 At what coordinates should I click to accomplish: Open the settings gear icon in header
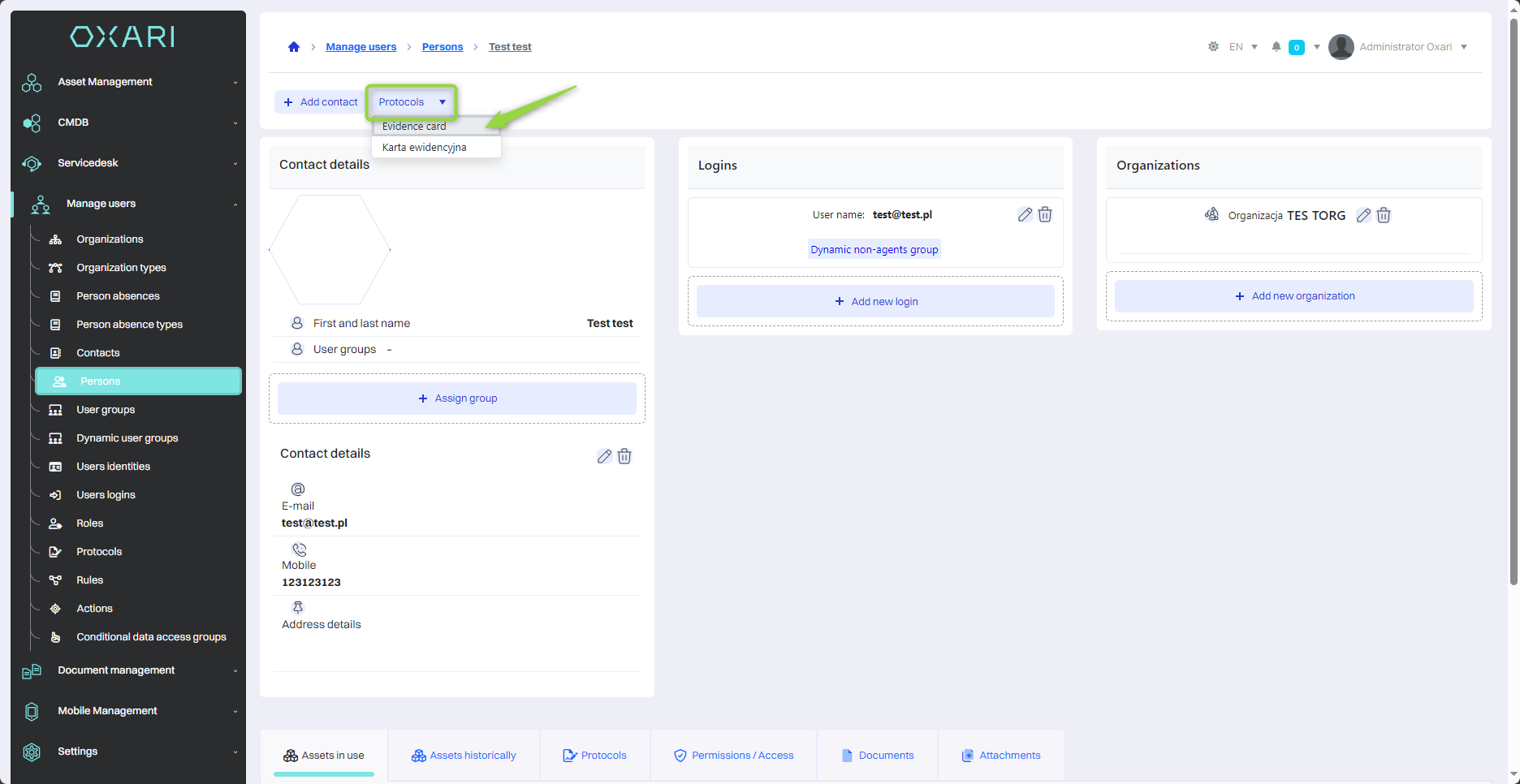pyautogui.click(x=1213, y=47)
